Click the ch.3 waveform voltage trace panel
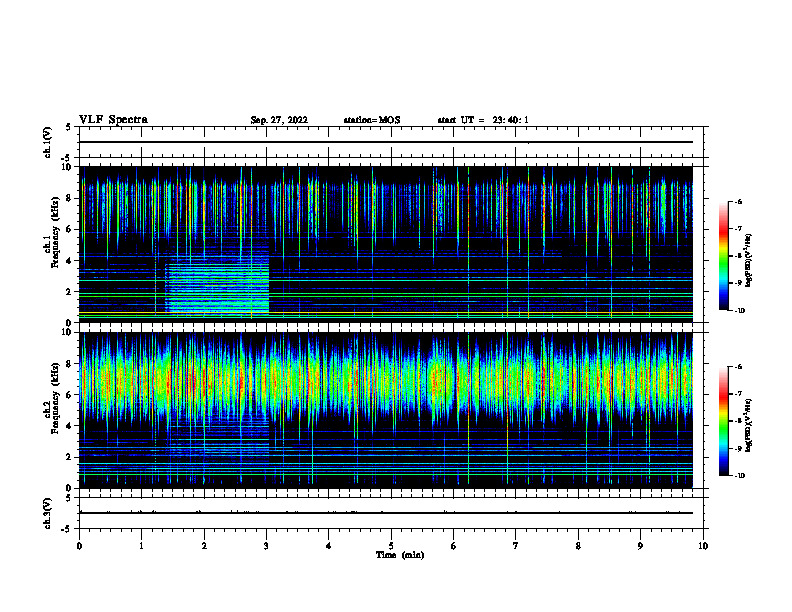 (x=391, y=513)
